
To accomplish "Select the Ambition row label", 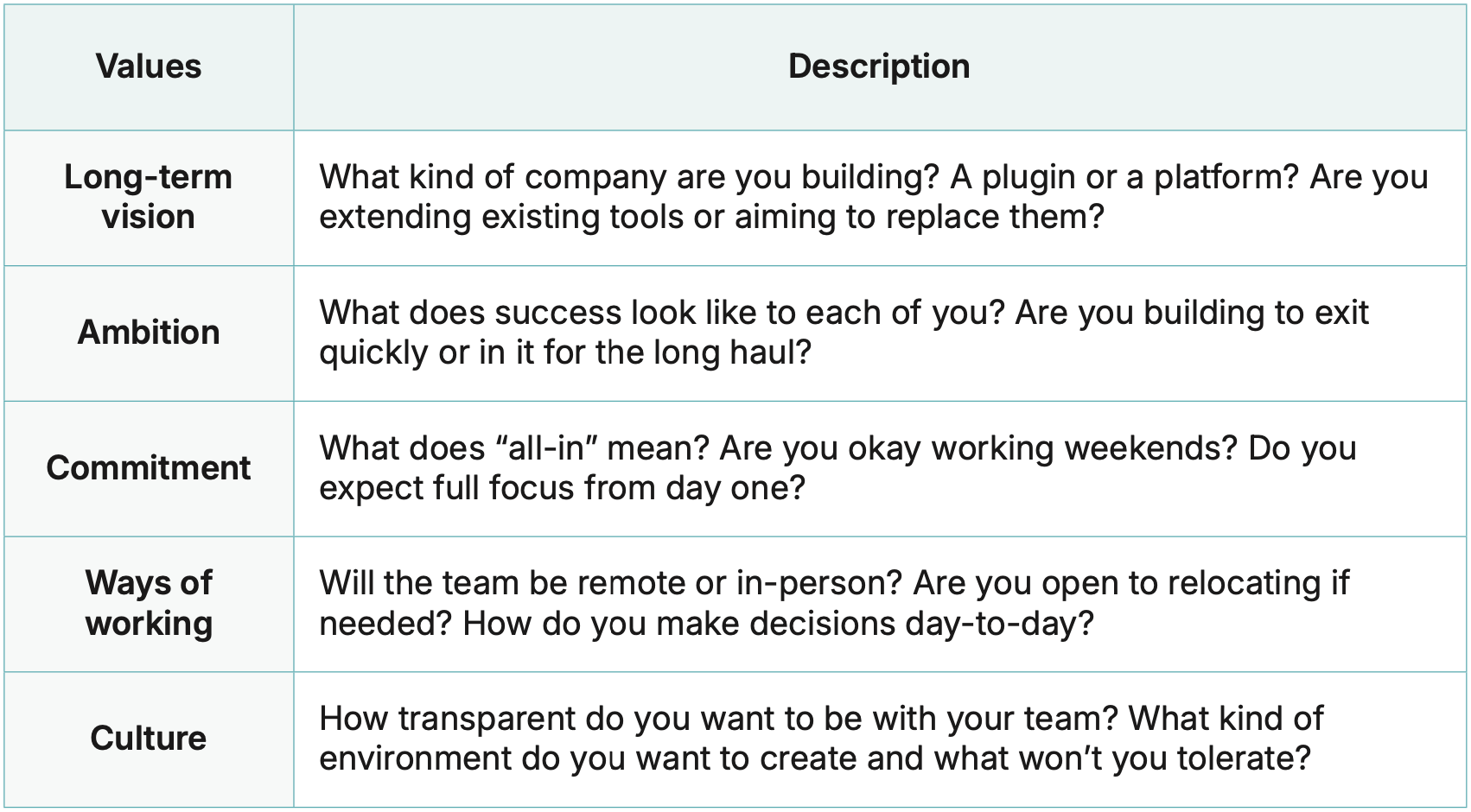I will 149,333.
